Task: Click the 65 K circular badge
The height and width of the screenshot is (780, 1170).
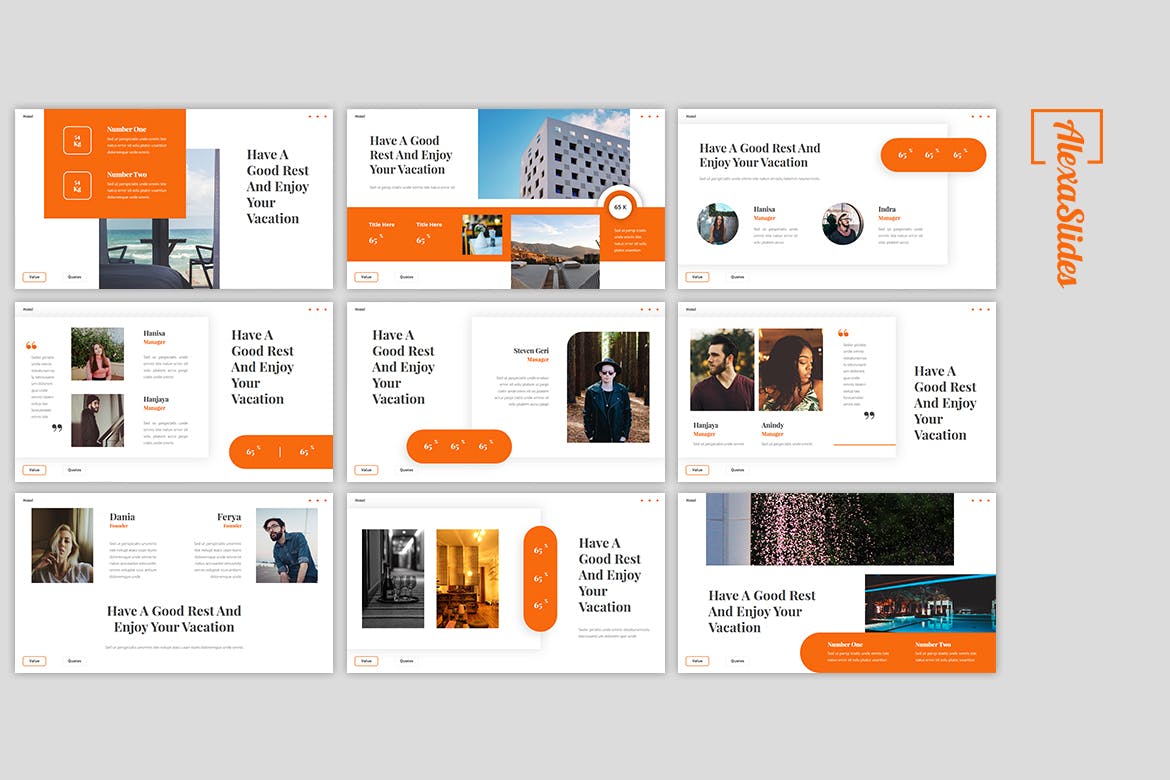Action: coord(620,207)
